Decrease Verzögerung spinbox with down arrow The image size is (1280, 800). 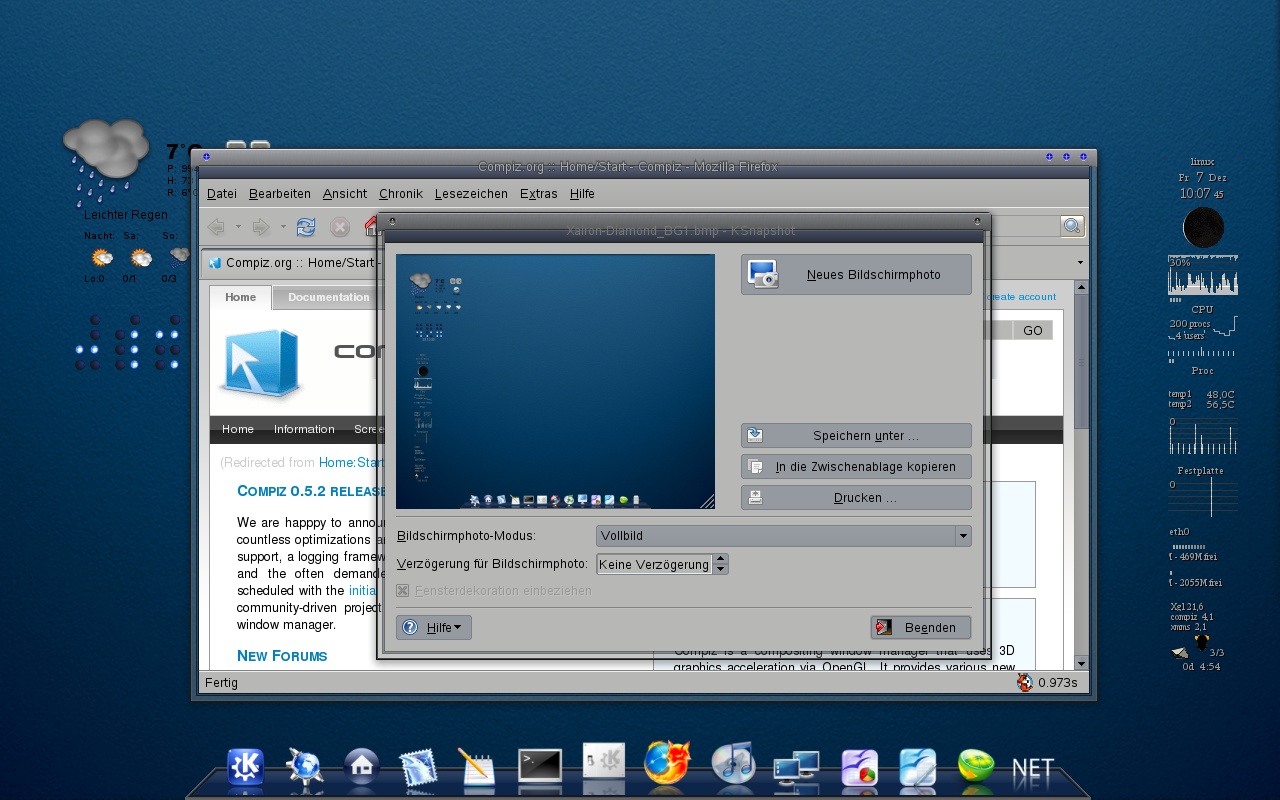[x=721, y=569]
